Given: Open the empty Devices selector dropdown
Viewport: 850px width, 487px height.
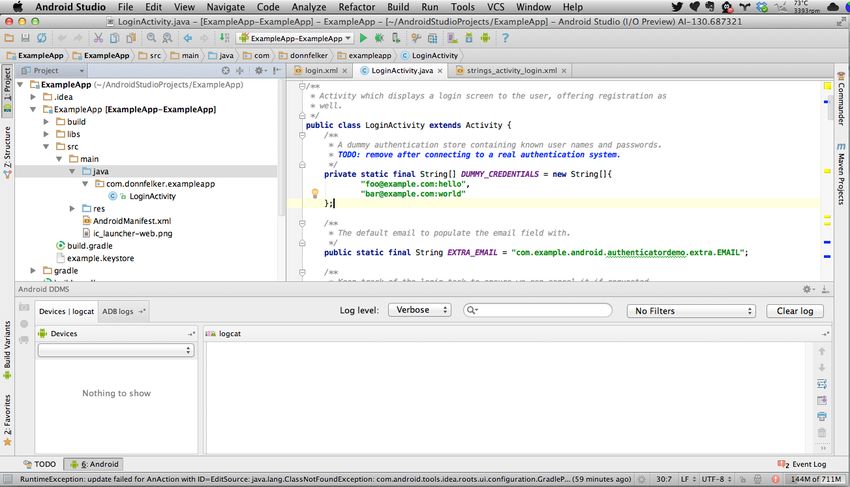Looking at the screenshot, I should [116, 350].
